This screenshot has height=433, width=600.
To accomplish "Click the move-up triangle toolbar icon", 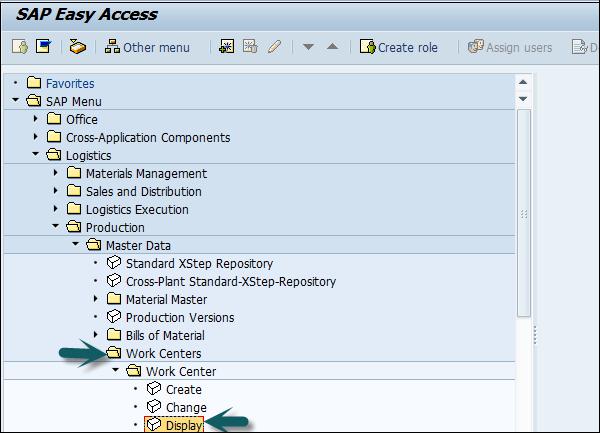I will coord(332,47).
